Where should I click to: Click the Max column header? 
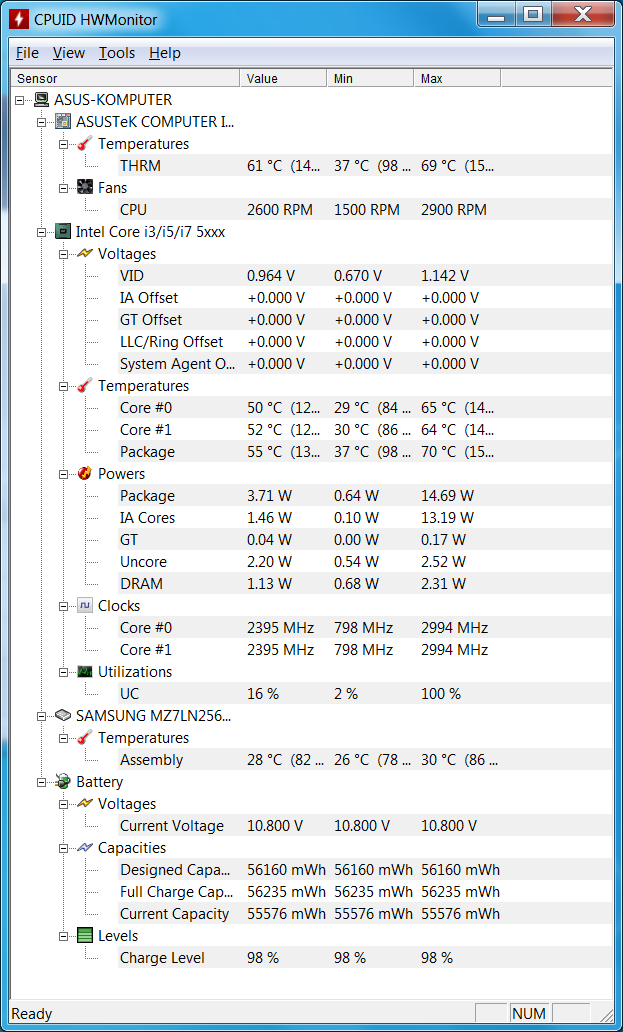457,78
